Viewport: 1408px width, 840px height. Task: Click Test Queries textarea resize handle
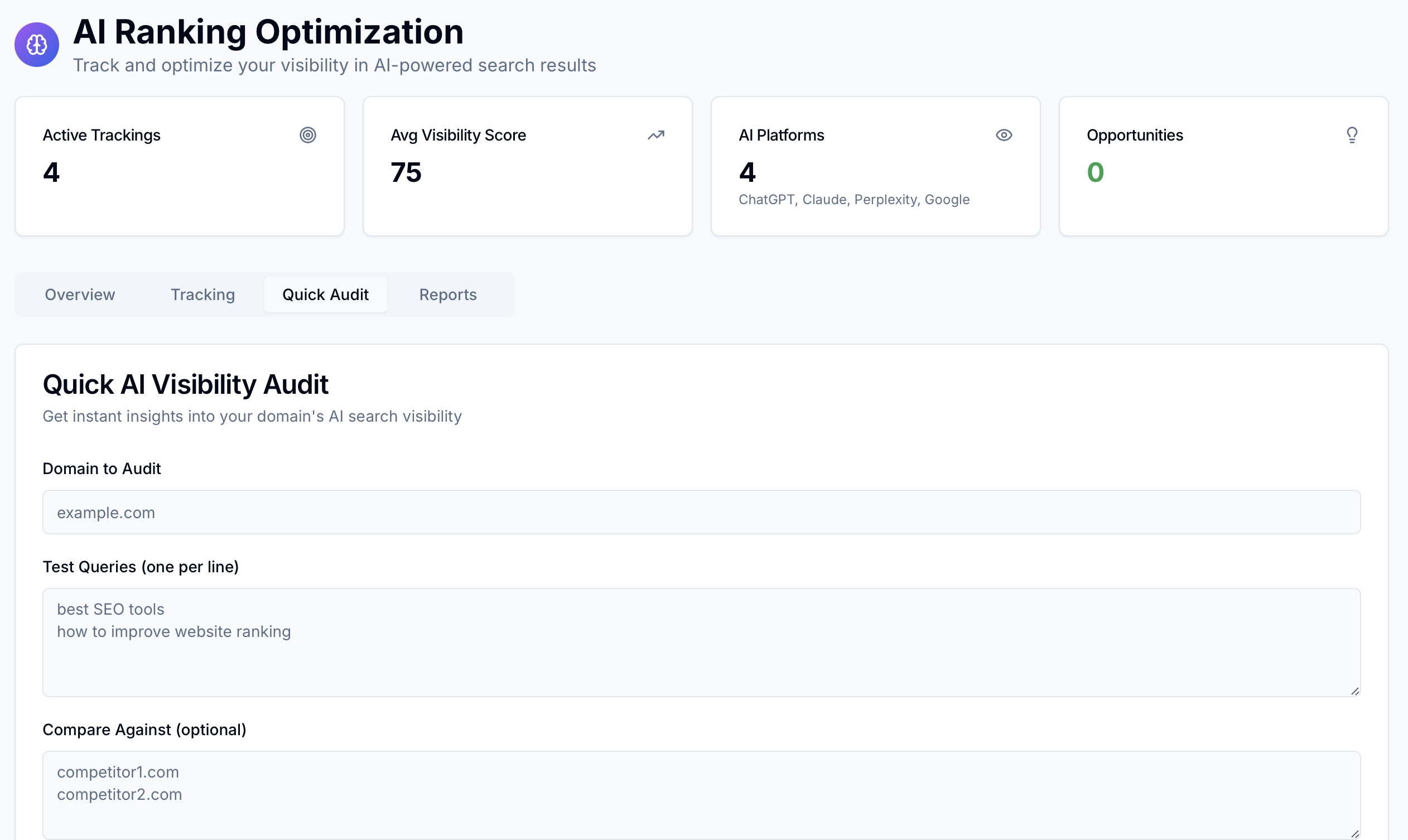(1355, 691)
